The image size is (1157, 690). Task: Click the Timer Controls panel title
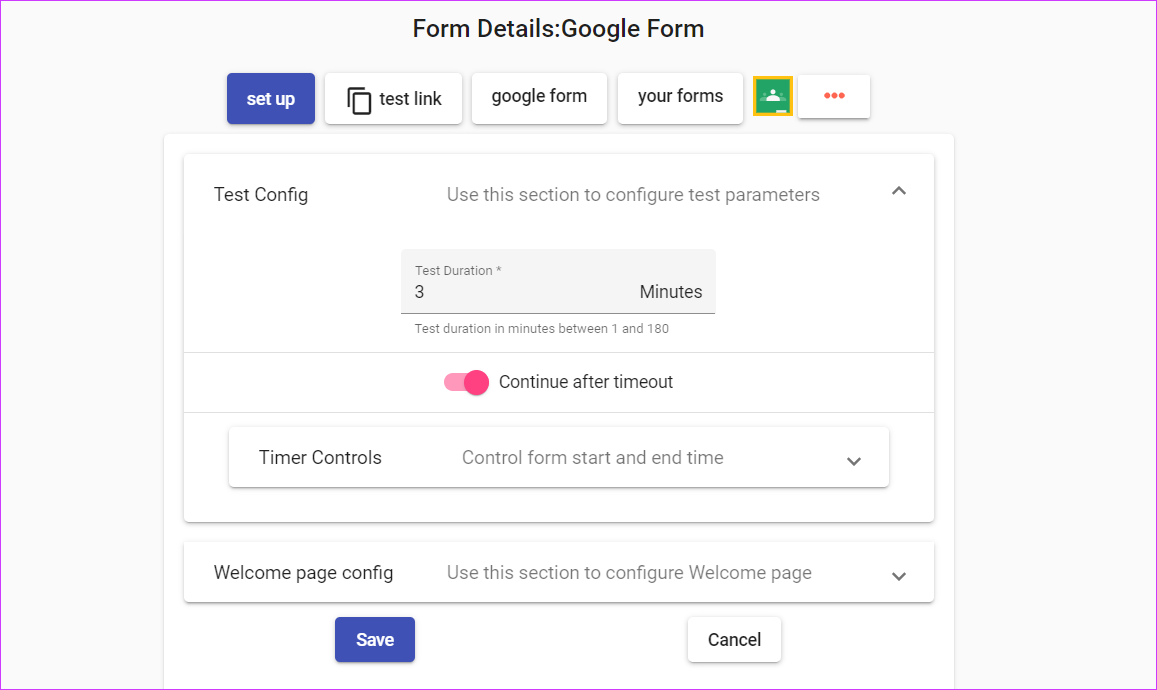[320, 458]
